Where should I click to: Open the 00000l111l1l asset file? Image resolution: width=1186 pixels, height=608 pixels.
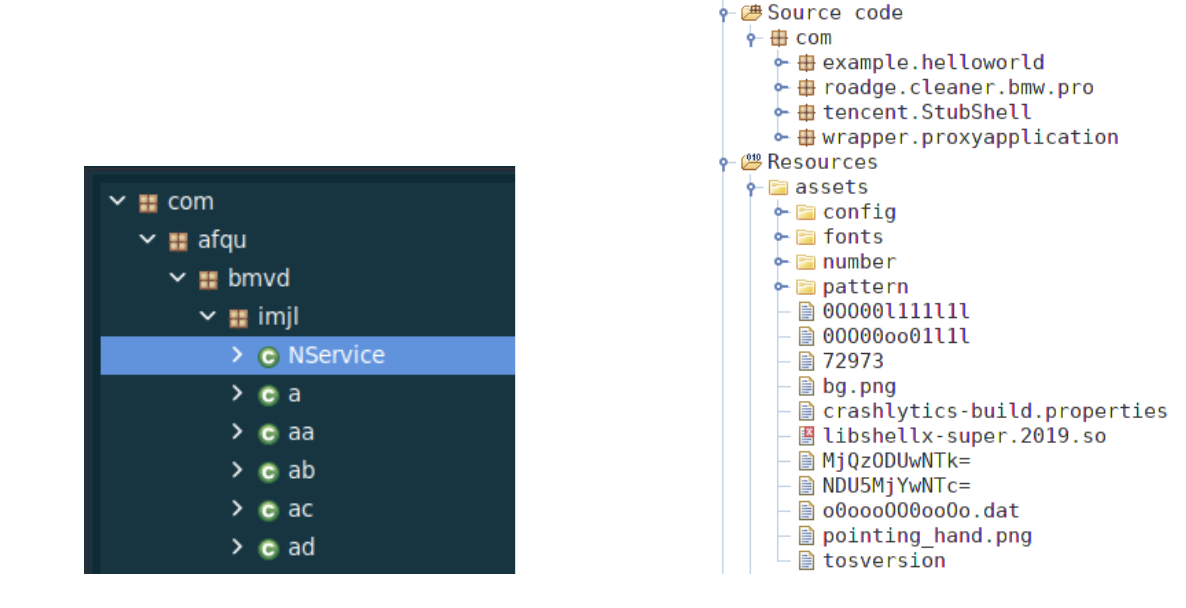896,312
